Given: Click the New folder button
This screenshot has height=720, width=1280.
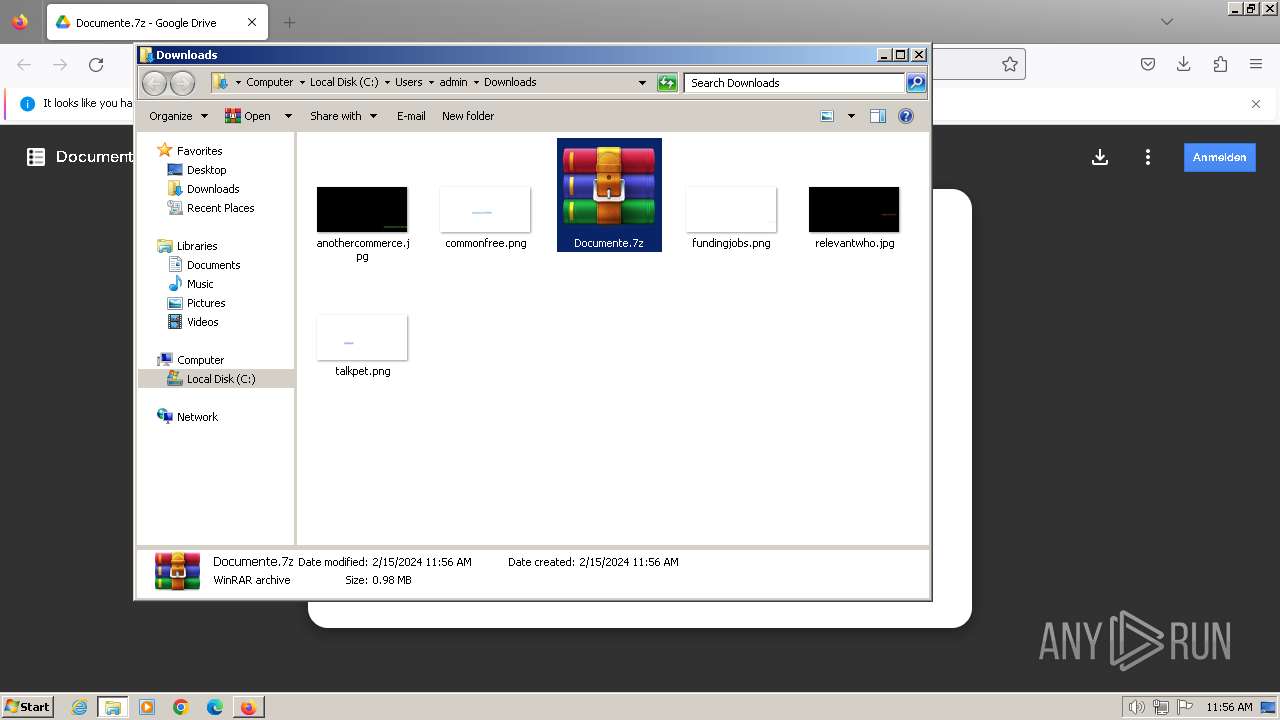Looking at the screenshot, I should pyautogui.click(x=468, y=116).
